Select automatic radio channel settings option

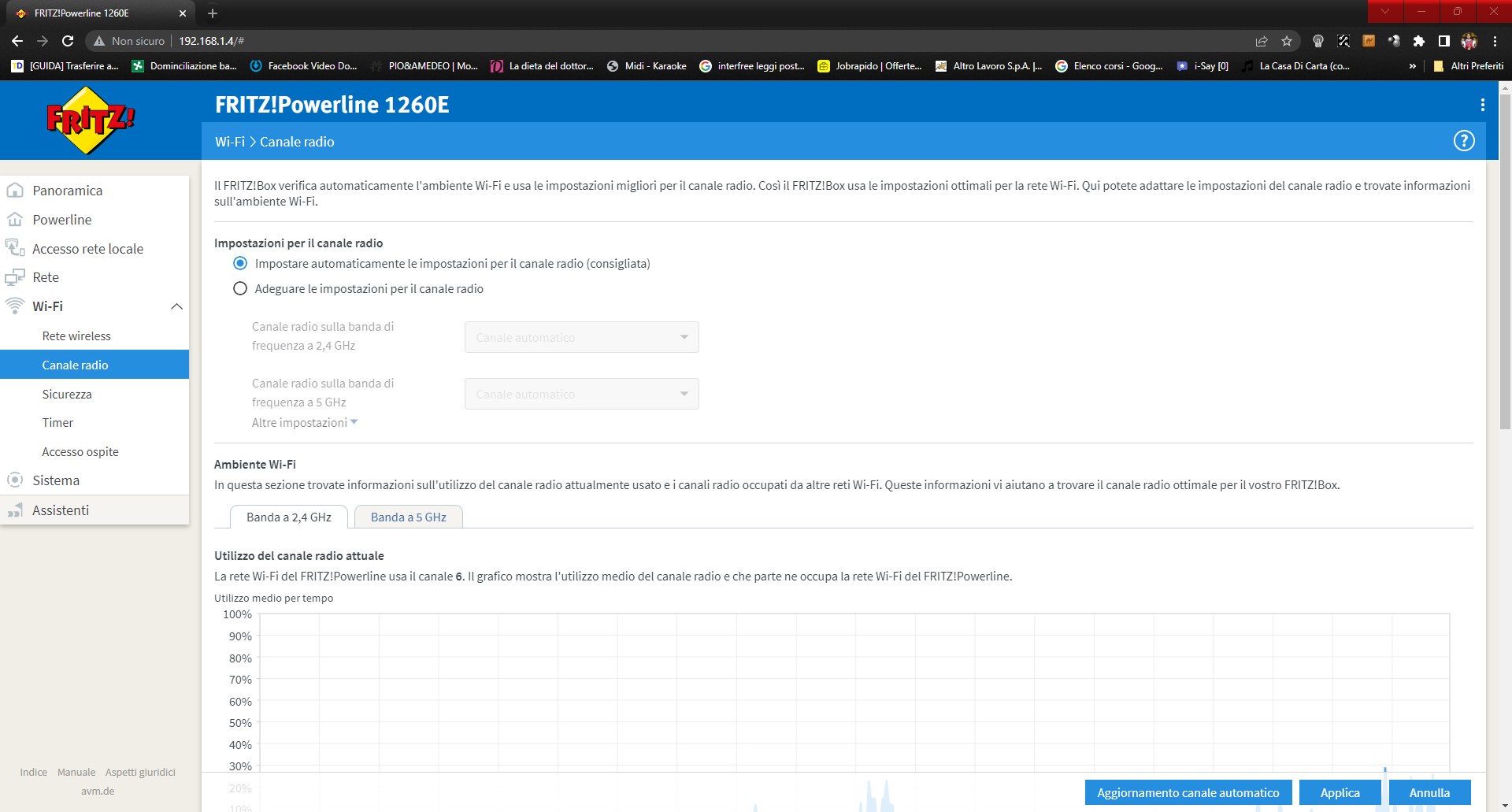(240, 263)
